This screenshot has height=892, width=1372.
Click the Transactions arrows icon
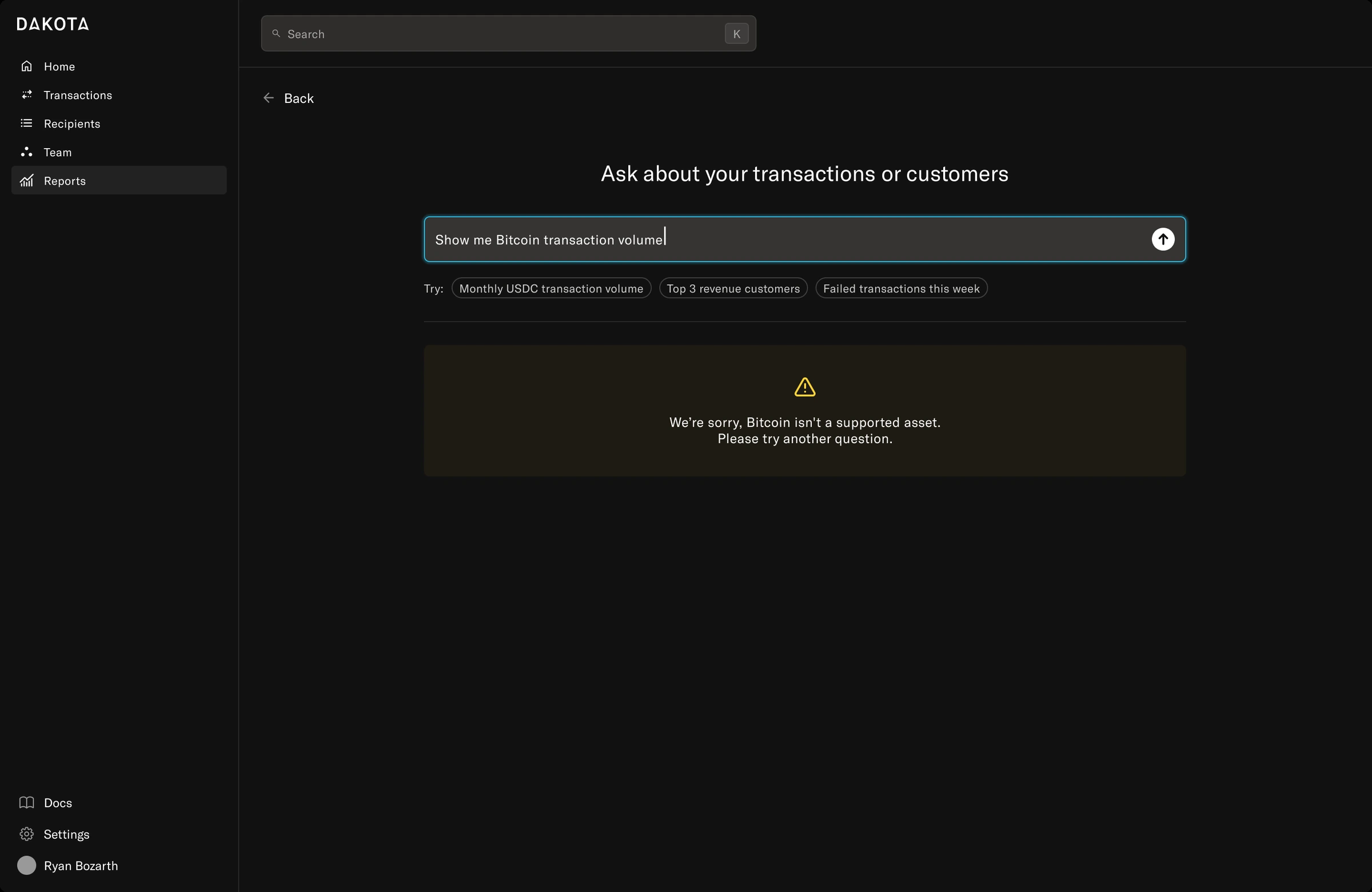click(26, 94)
